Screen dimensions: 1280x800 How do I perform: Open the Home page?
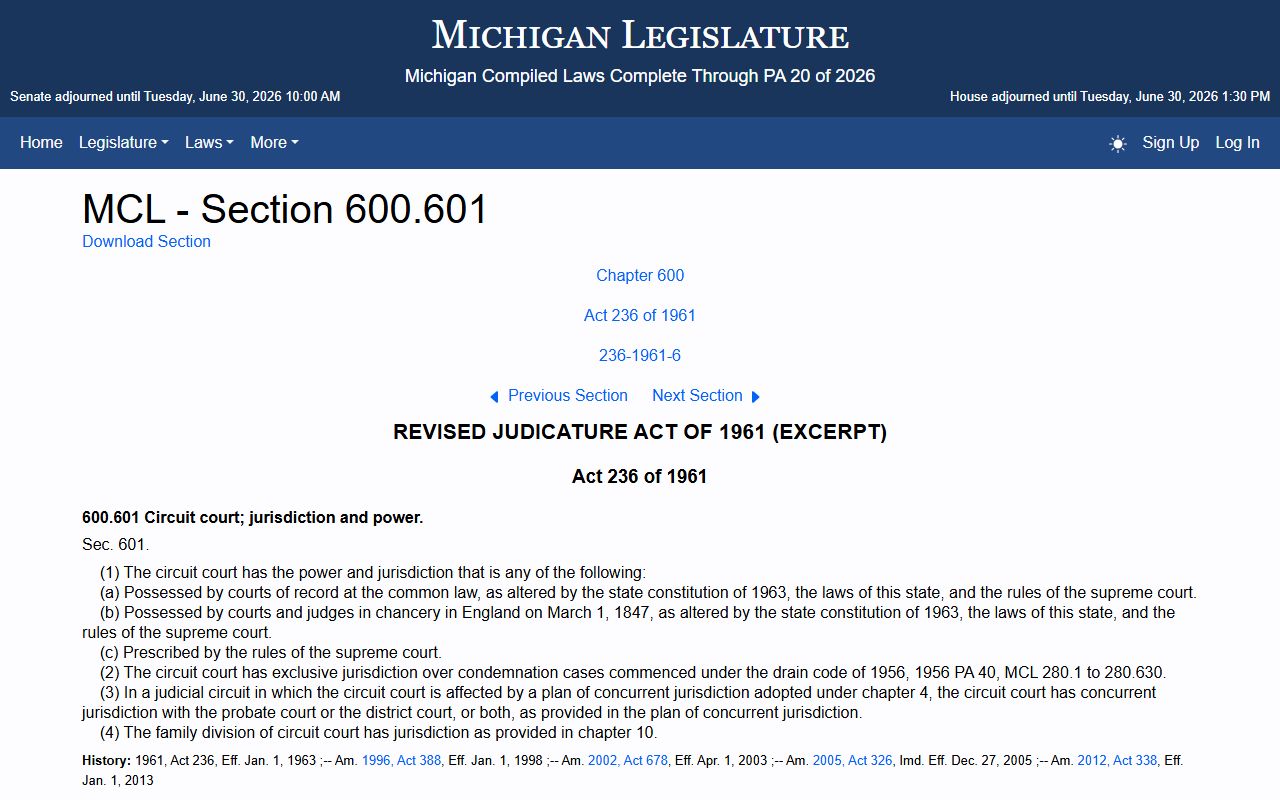tap(41, 142)
